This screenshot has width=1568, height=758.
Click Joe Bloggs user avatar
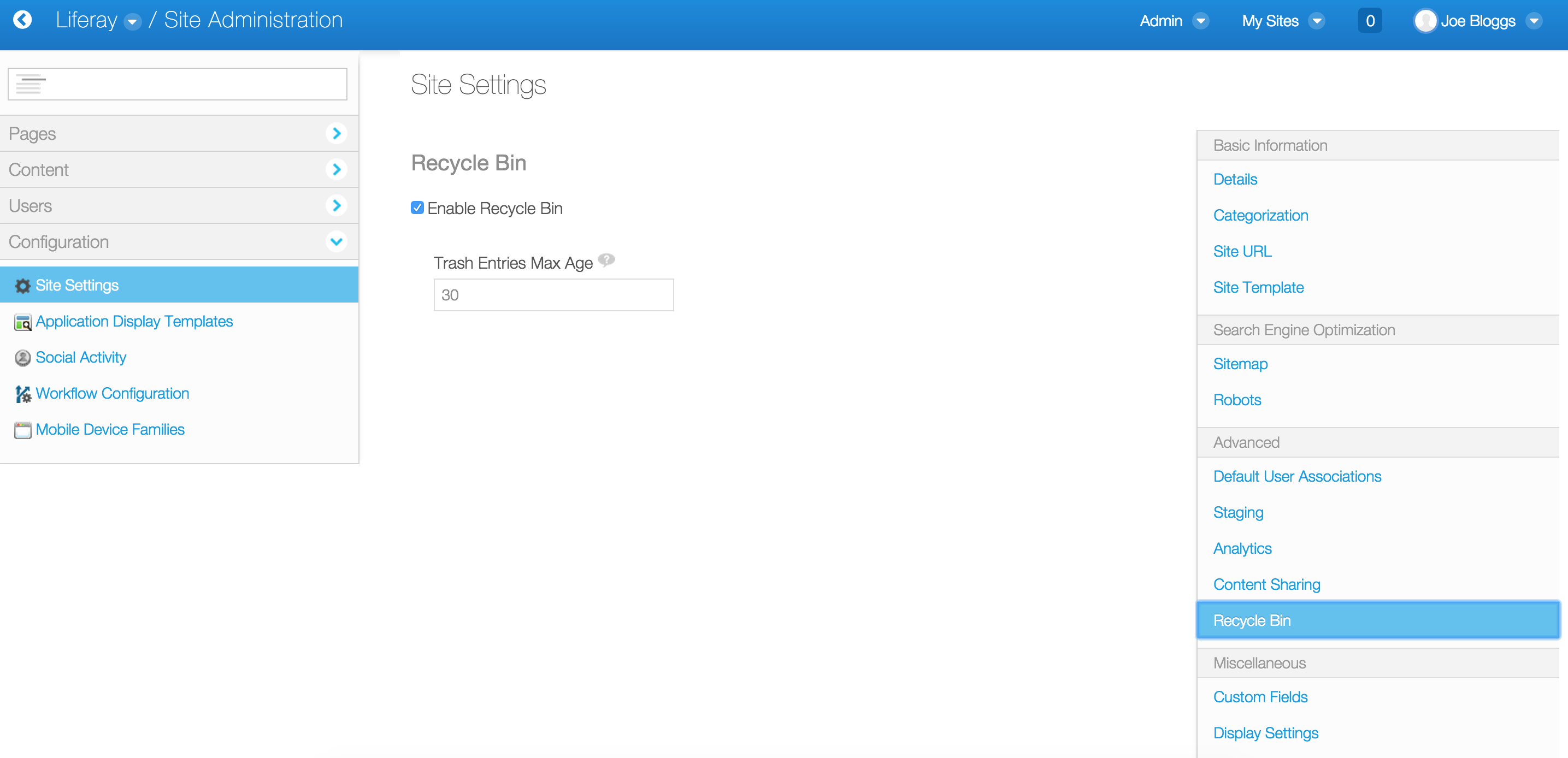tap(1425, 21)
